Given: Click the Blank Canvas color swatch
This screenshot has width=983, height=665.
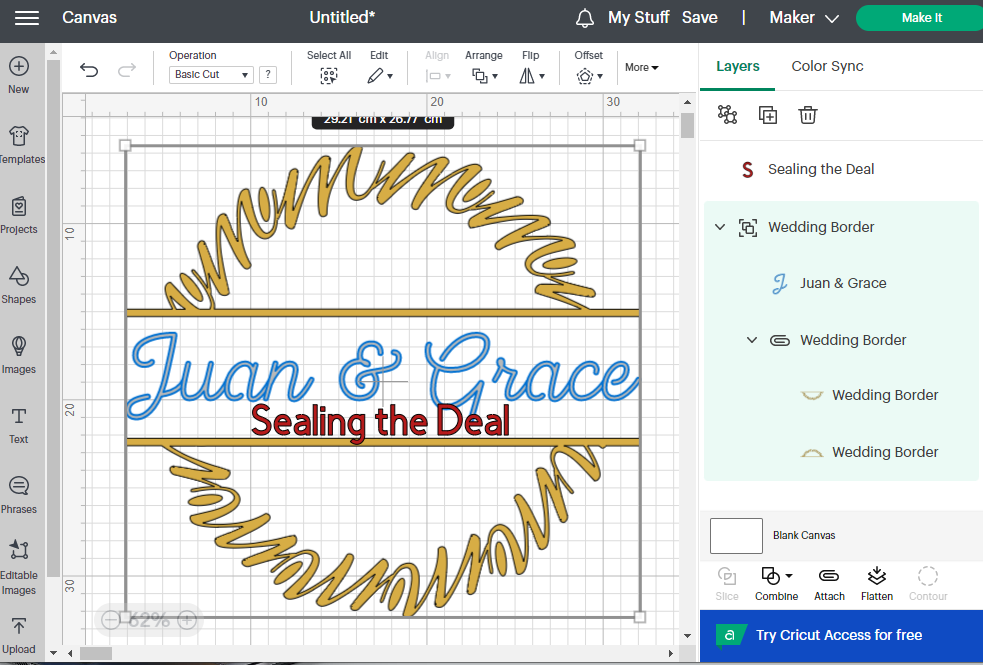Looking at the screenshot, I should pyautogui.click(x=736, y=535).
